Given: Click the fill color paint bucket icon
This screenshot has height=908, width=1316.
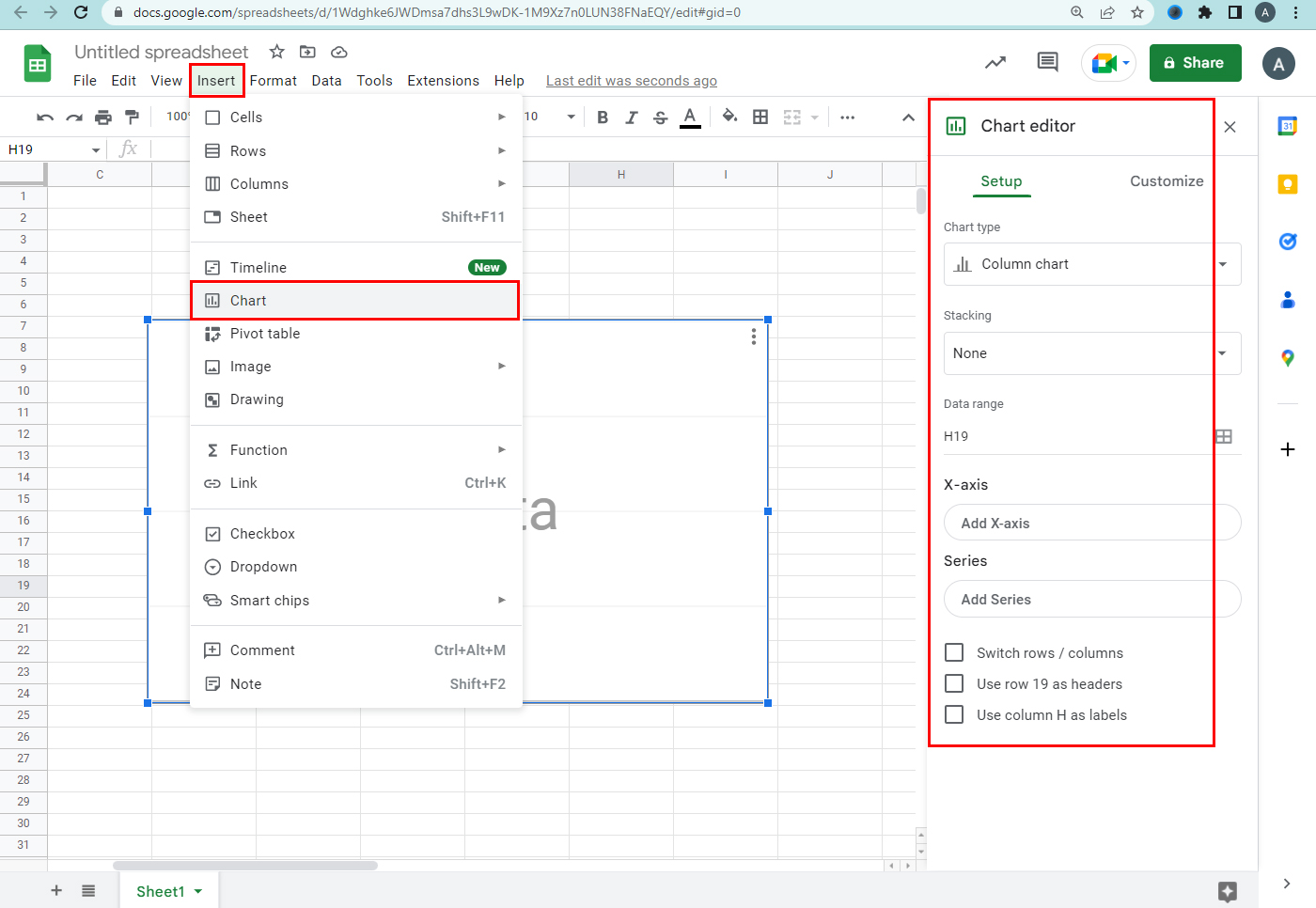Looking at the screenshot, I should coord(729,117).
